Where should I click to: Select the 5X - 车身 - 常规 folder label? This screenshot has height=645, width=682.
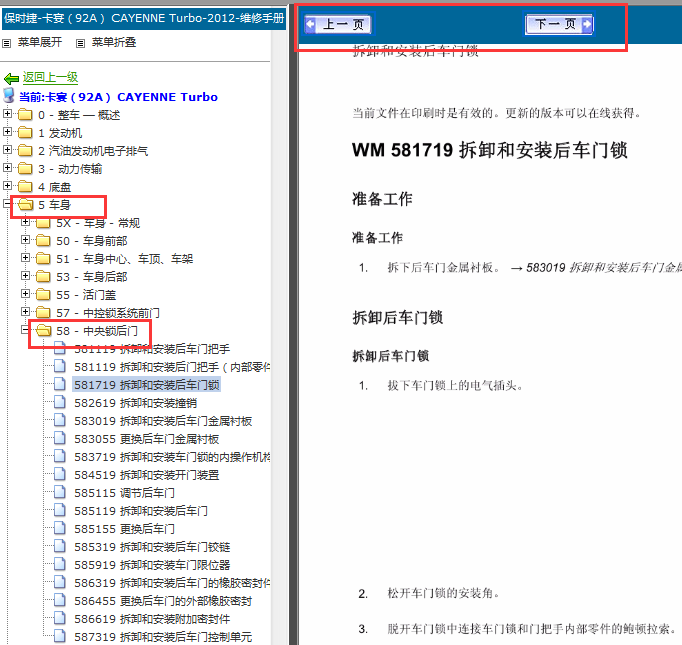point(98,223)
